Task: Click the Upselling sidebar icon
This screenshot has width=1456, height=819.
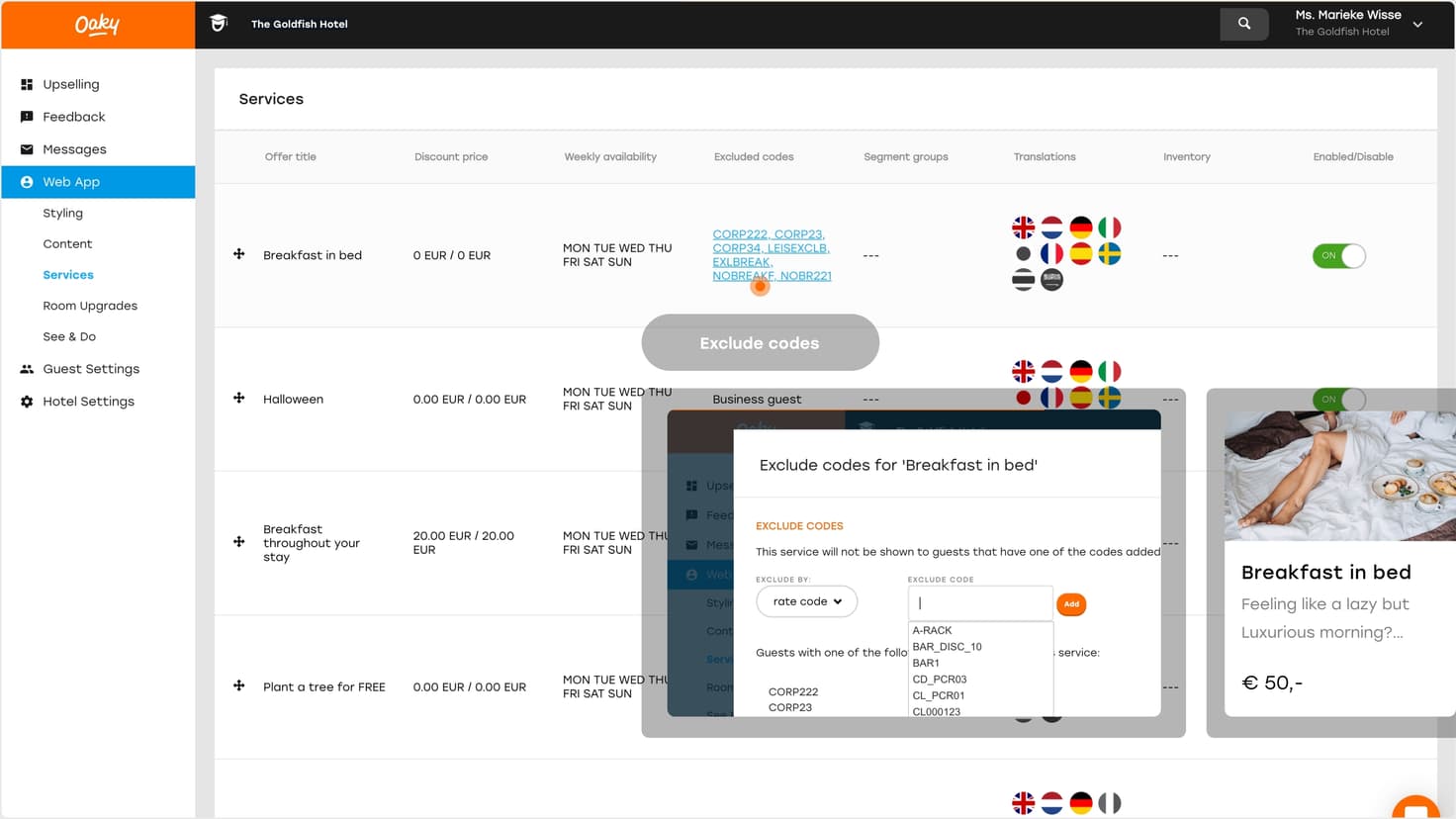Action: (x=27, y=84)
